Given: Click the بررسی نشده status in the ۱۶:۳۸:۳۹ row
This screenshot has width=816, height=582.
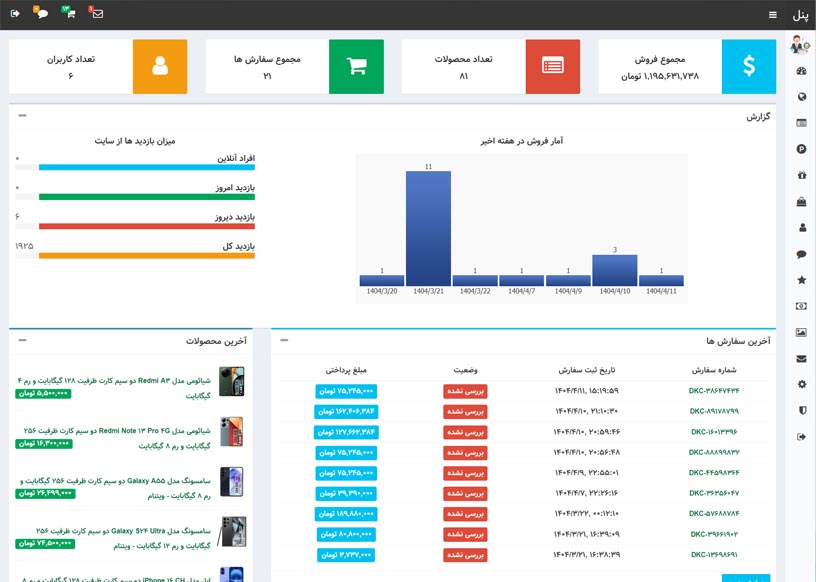Looking at the screenshot, I should (465, 555).
